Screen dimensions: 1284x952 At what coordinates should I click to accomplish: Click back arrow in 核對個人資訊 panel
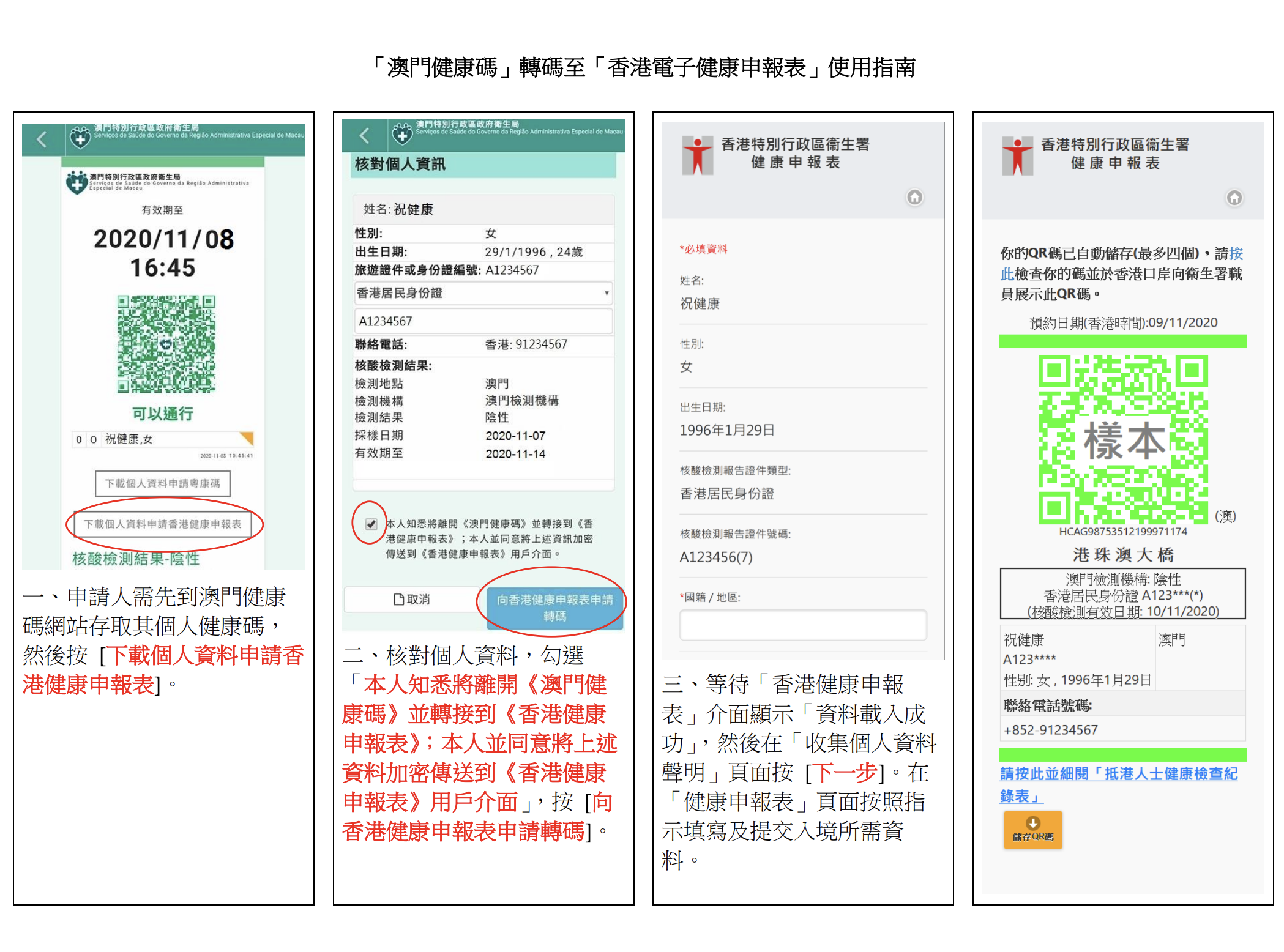tap(365, 135)
